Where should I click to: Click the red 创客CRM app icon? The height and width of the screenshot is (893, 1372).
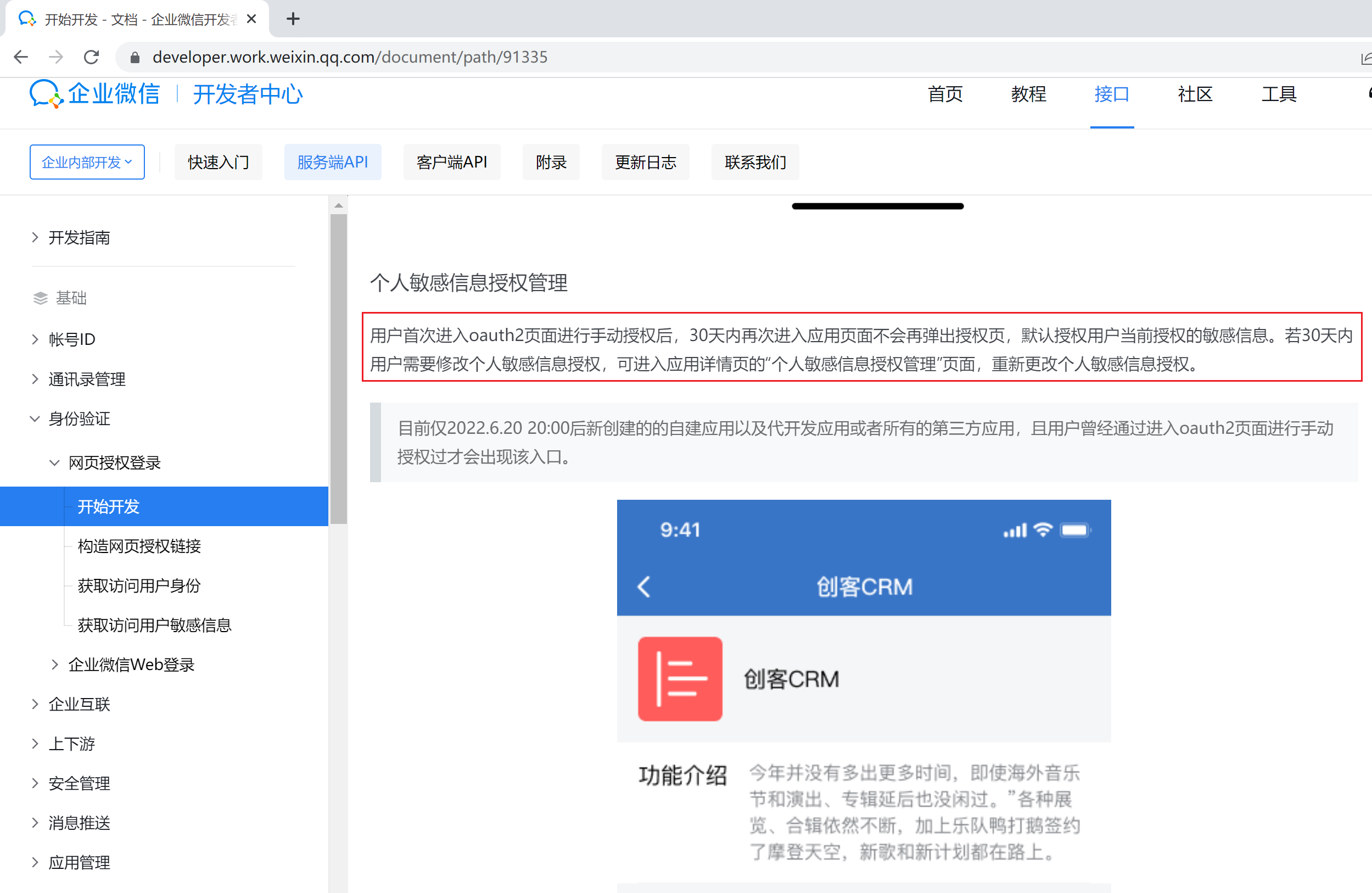pos(680,679)
